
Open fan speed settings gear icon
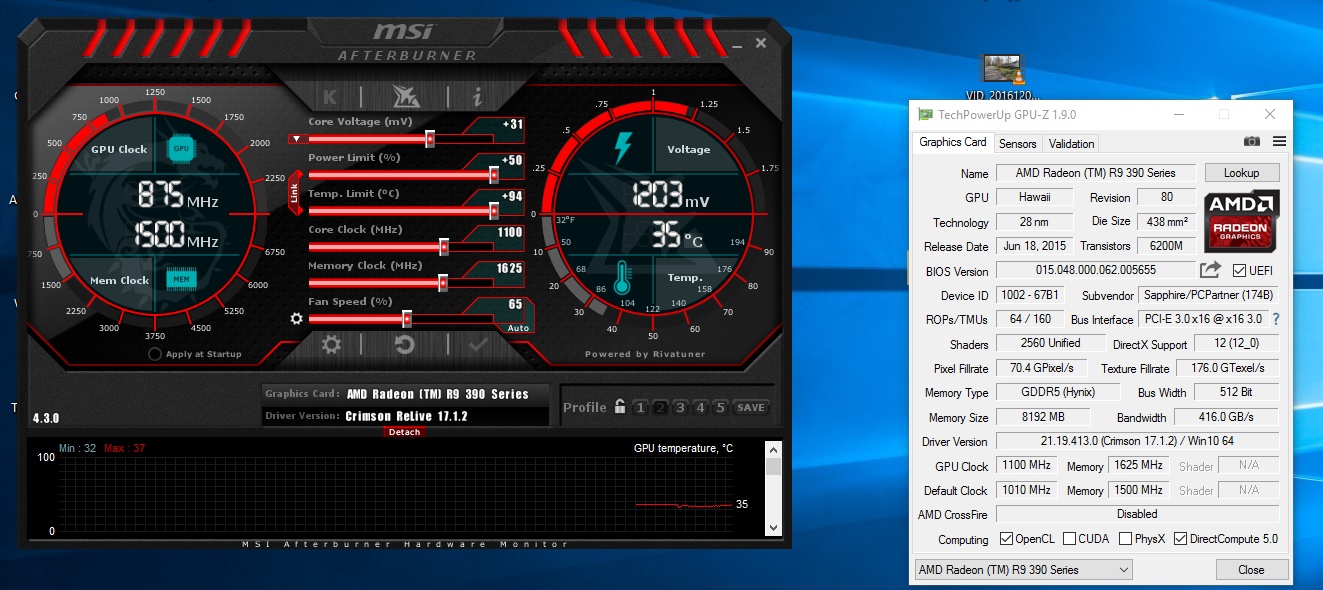[296, 319]
